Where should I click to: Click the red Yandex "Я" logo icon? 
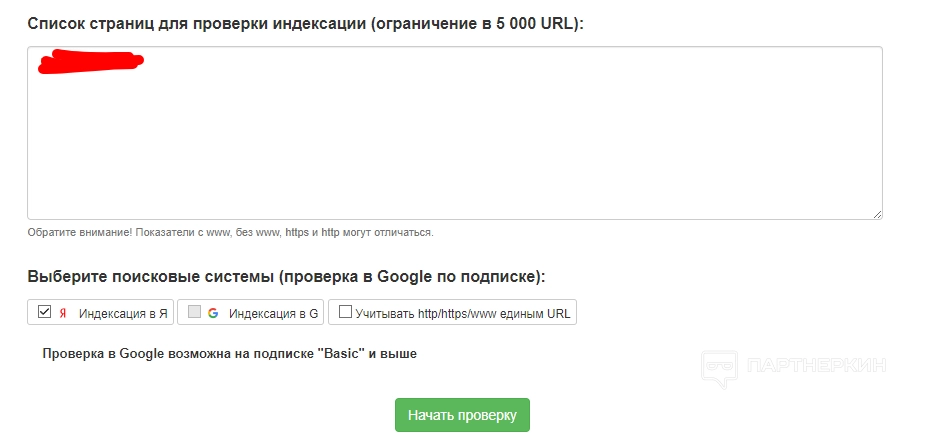[x=63, y=313]
